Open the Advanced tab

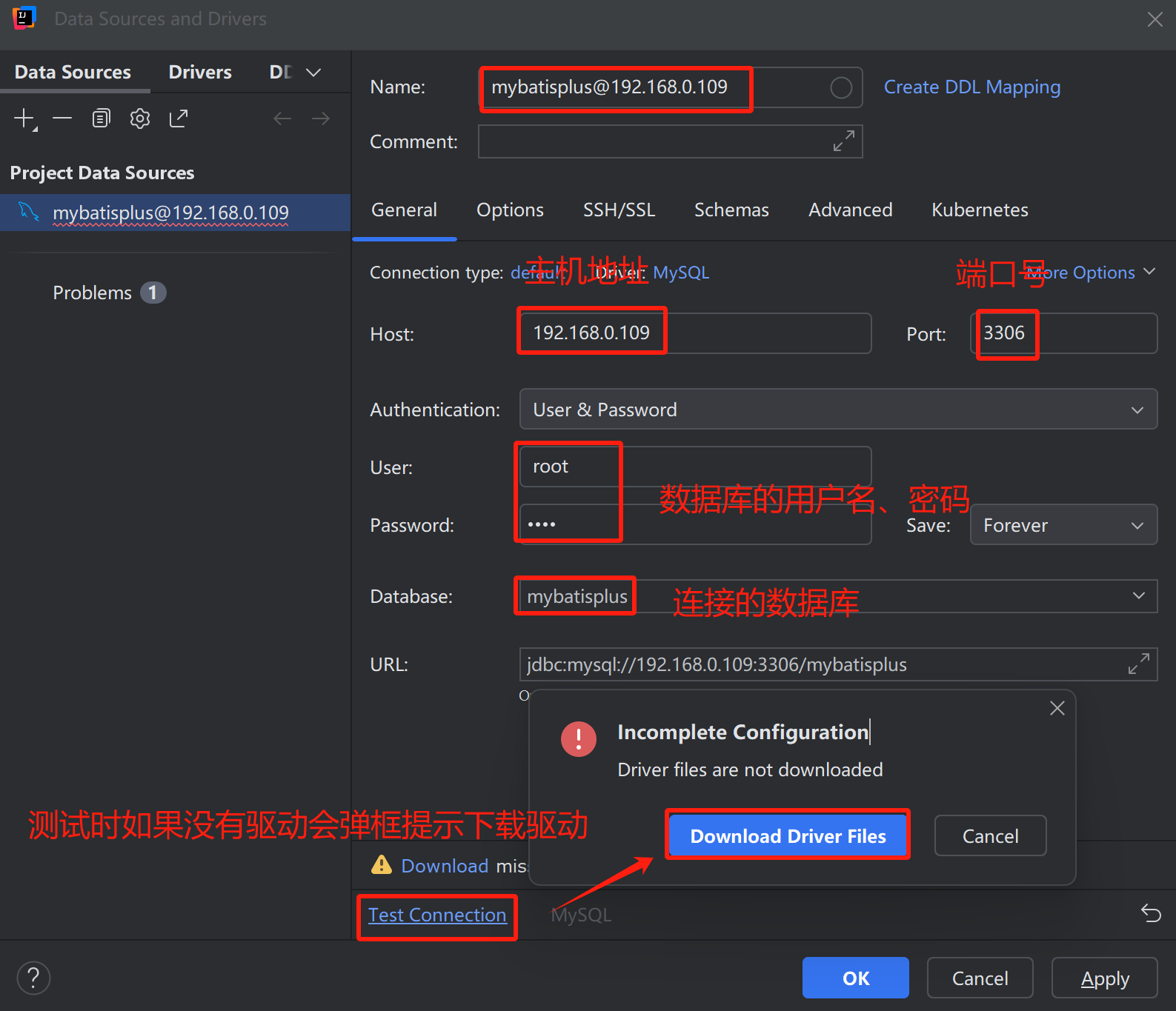point(850,210)
